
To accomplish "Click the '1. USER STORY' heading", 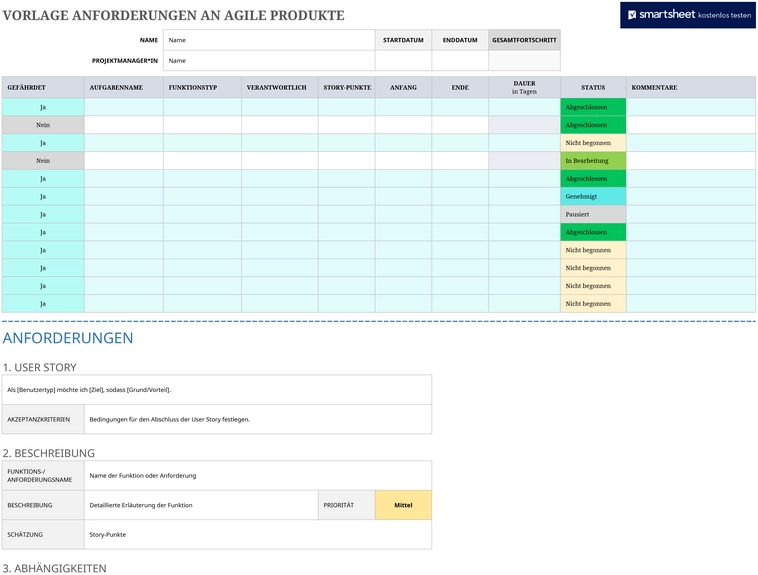I will (40, 368).
